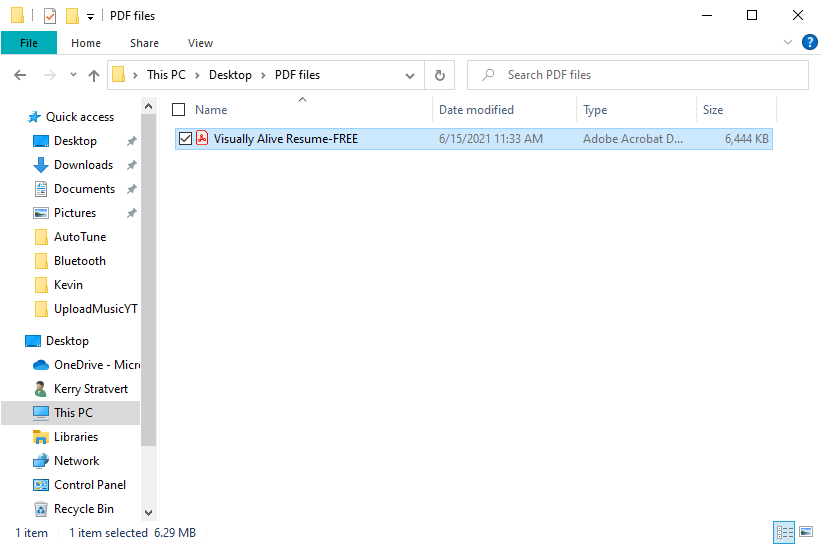Screen dimensions: 822x545
Task: Open OneDrive in navigation pane
Action: (x=96, y=365)
